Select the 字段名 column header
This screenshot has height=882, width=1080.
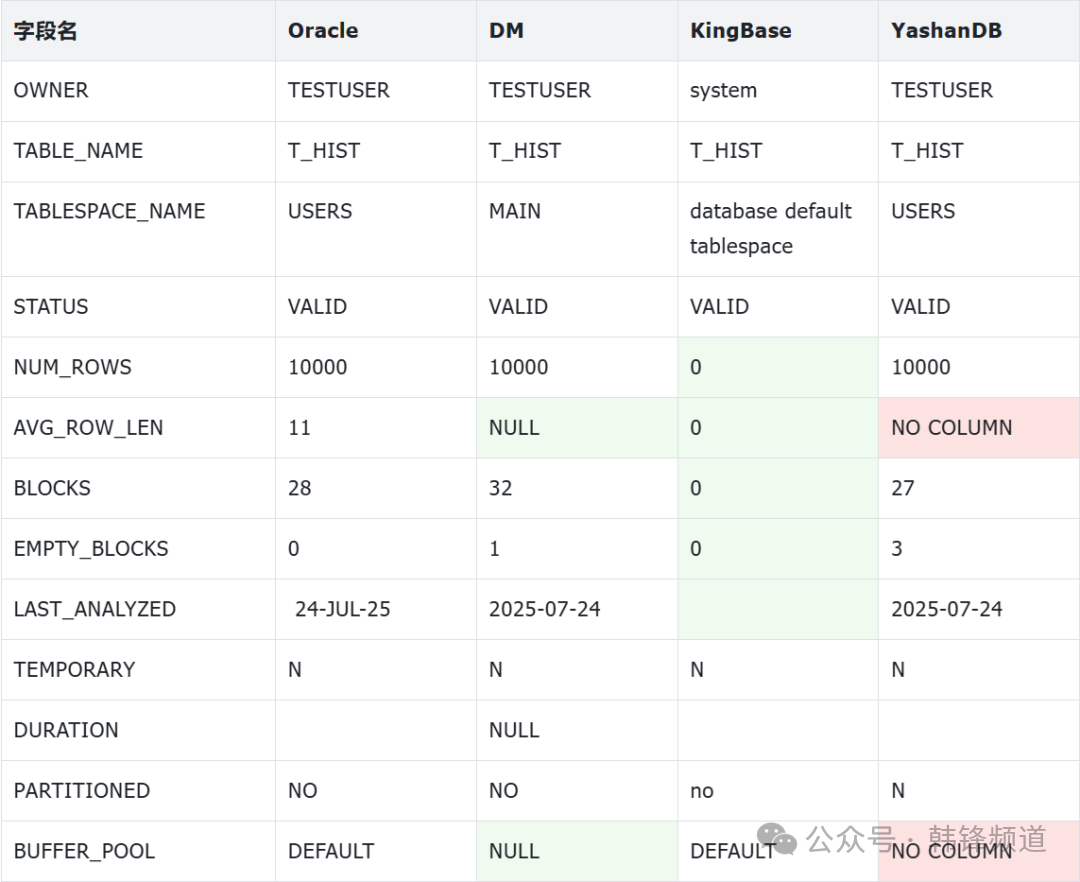pos(45,31)
